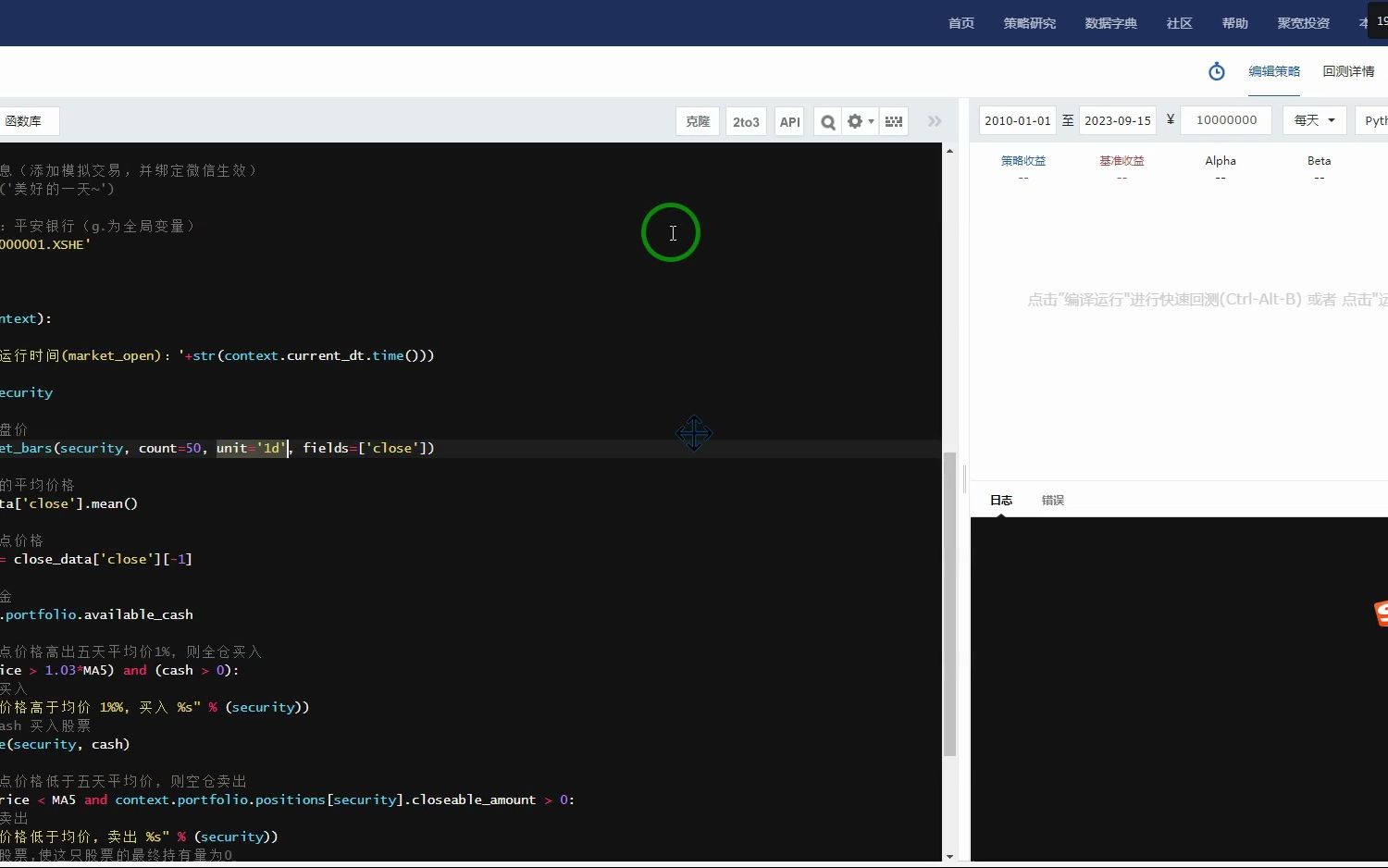
Task: Click the code text closeable_amount
Action: 473,800
